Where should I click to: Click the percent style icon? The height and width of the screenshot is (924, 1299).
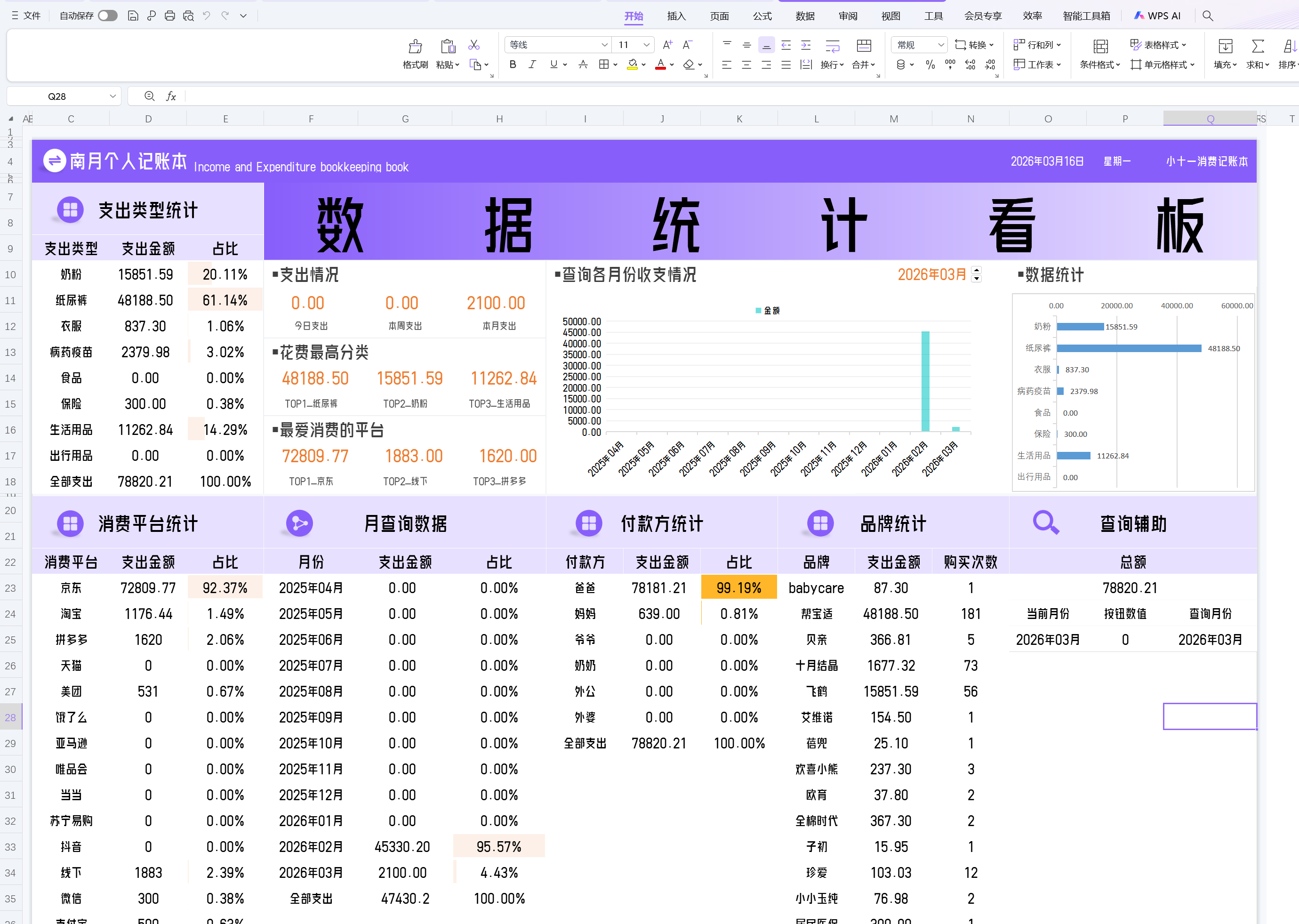tap(930, 65)
